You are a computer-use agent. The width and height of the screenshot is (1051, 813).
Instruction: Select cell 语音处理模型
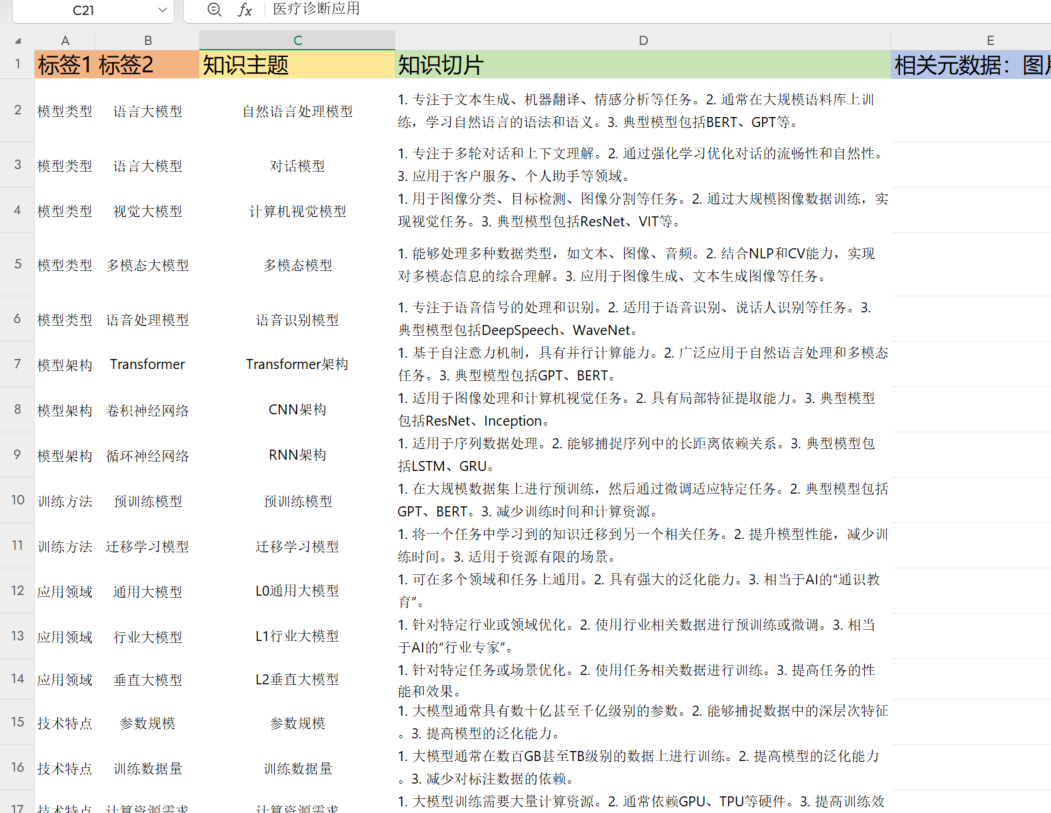pos(147,320)
